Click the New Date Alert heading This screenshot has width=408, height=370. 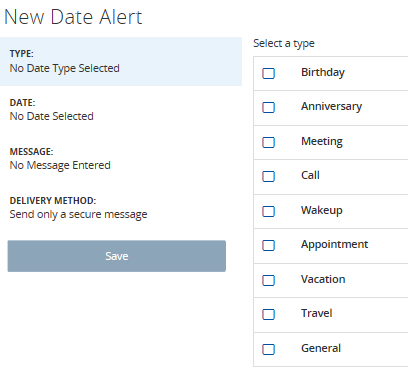pos(73,17)
